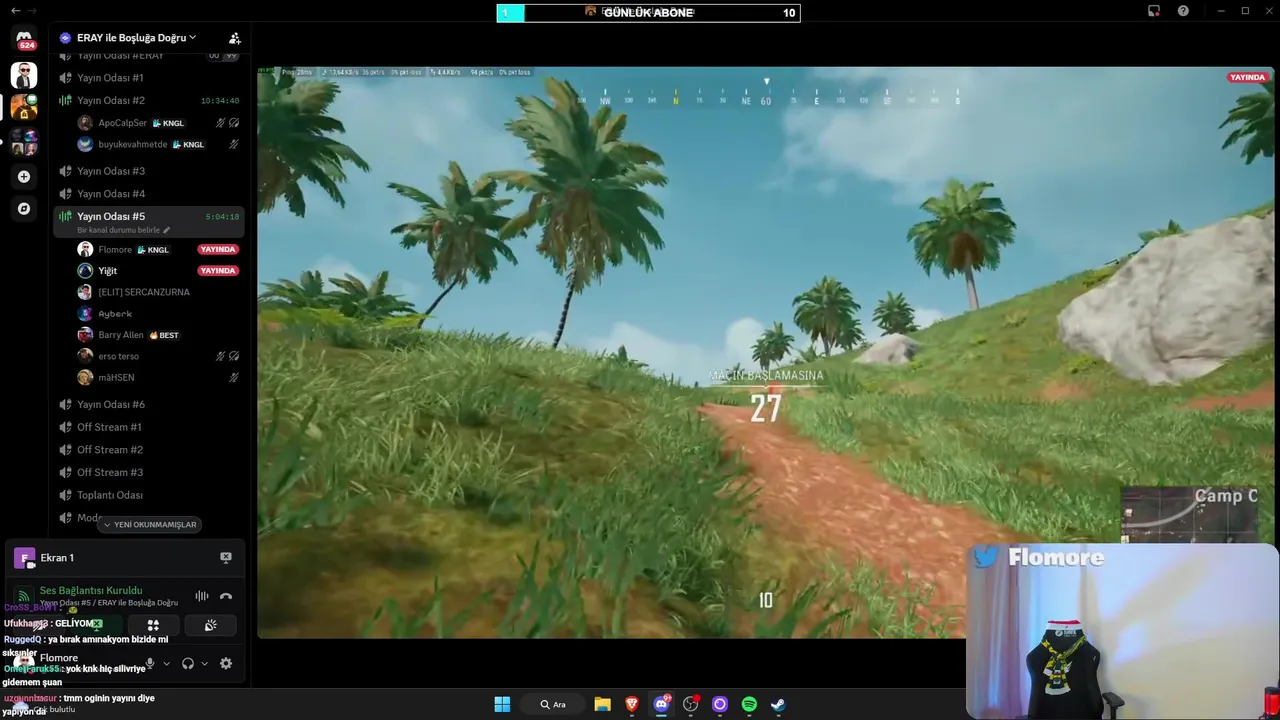Image resolution: width=1280 pixels, height=720 pixels.
Task: Open activities launcher icon in voice panel
Action: click(153, 625)
